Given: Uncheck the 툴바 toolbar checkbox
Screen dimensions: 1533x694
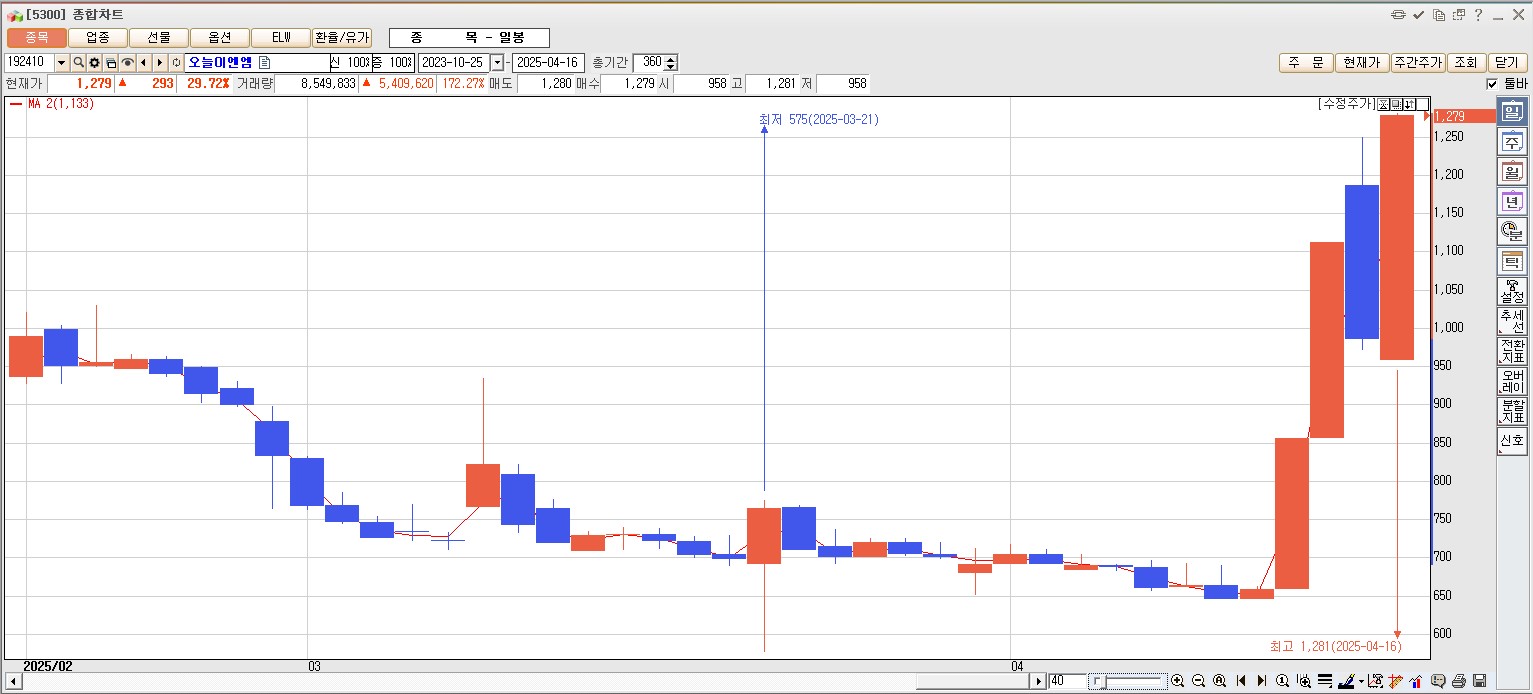Looking at the screenshot, I should point(1492,84).
